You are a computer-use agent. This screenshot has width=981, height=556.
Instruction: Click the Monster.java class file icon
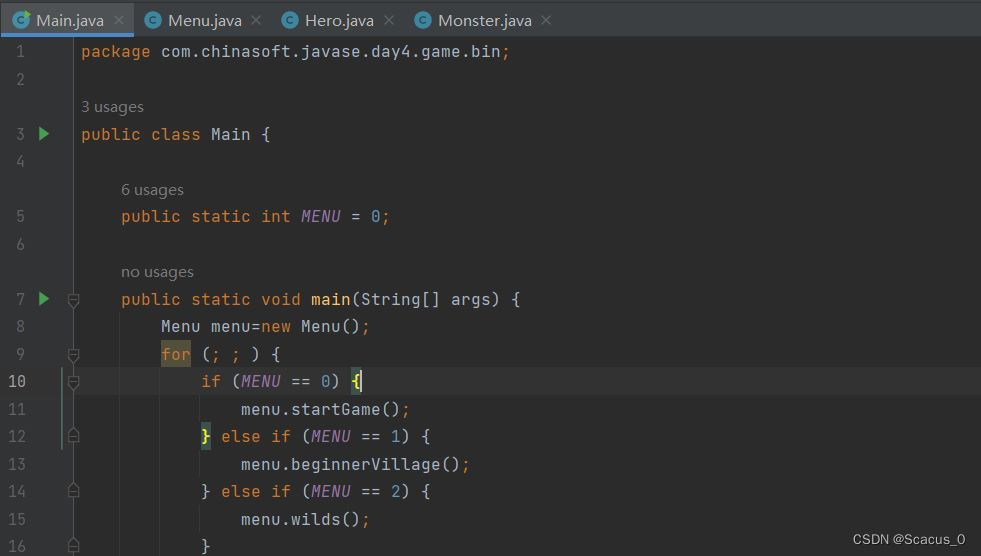coord(423,21)
